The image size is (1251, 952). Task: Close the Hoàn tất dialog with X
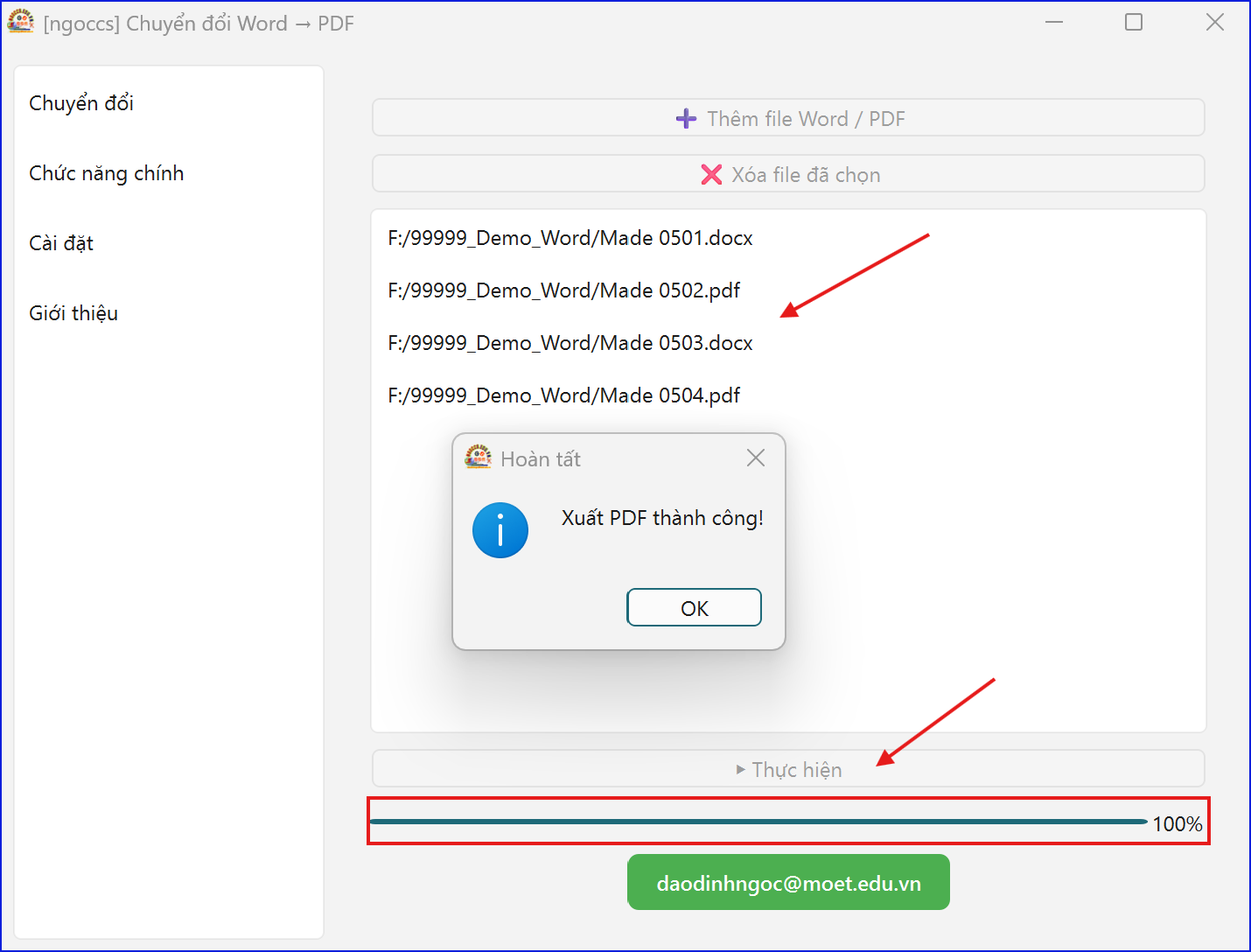click(x=756, y=458)
